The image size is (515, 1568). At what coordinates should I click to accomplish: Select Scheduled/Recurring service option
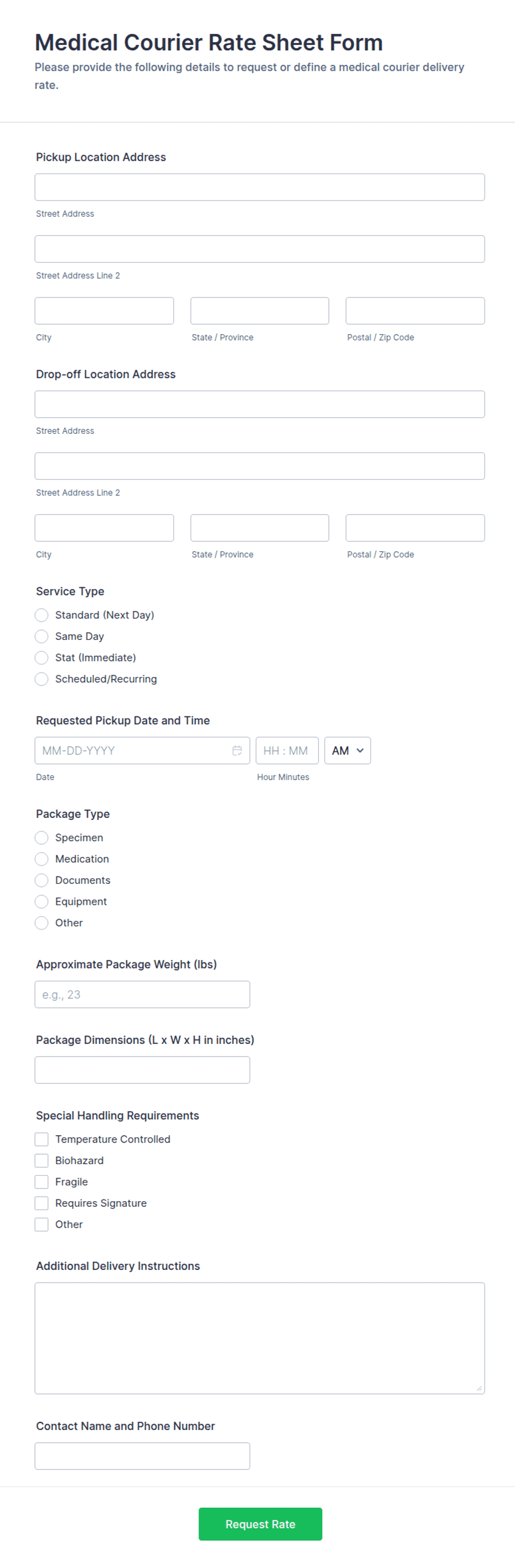(x=42, y=679)
